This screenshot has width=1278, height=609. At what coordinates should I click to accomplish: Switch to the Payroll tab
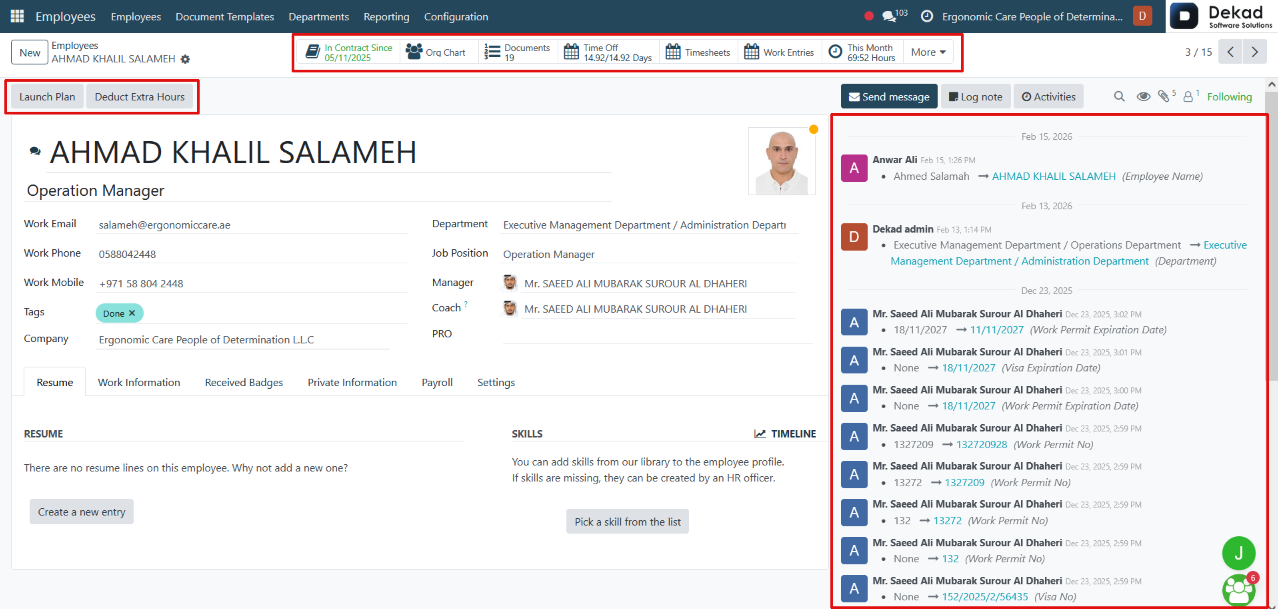(x=437, y=382)
